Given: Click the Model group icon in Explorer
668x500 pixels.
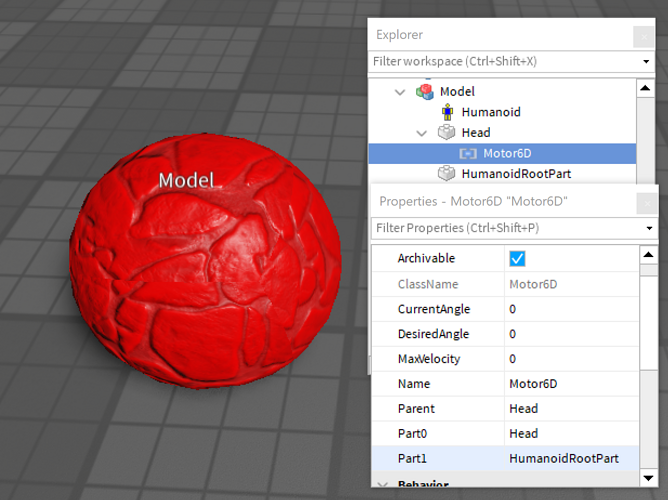Looking at the screenshot, I should (x=424, y=92).
